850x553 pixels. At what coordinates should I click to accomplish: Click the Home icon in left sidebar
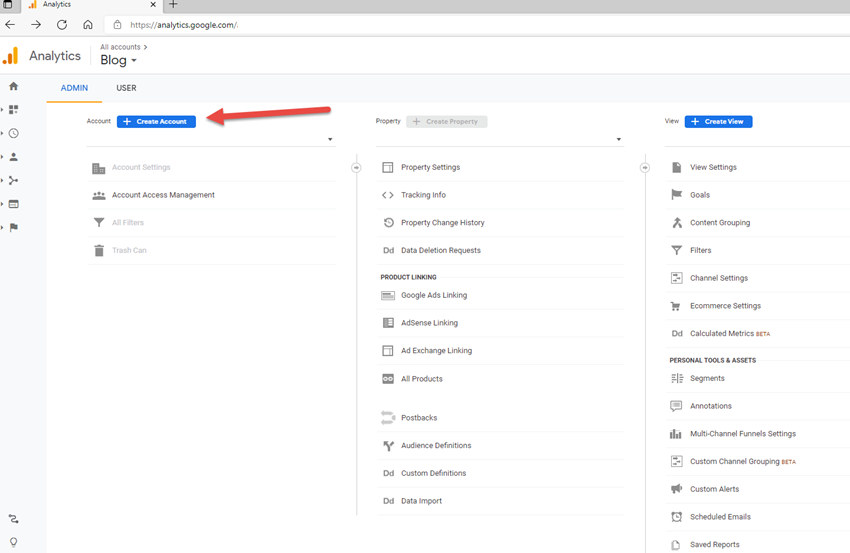[x=14, y=86]
